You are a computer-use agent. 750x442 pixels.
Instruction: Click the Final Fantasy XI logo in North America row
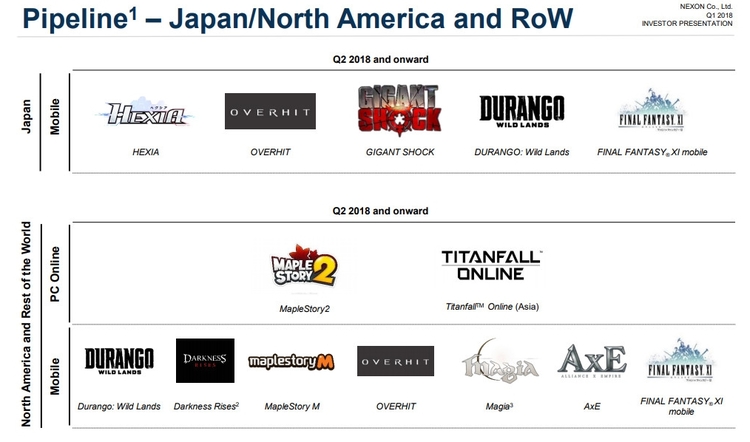click(x=680, y=360)
